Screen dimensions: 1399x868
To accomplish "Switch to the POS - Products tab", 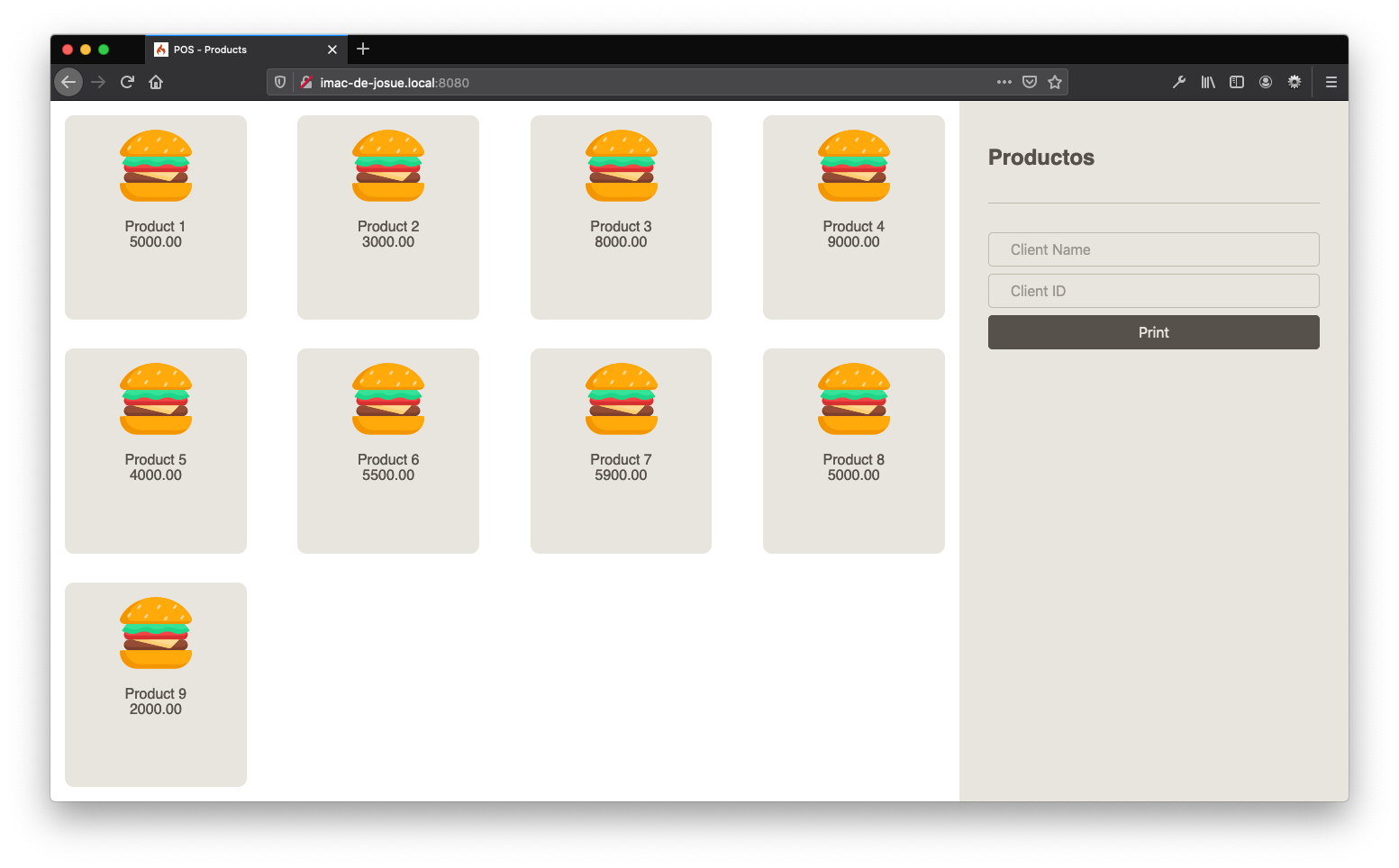I will click(225, 50).
